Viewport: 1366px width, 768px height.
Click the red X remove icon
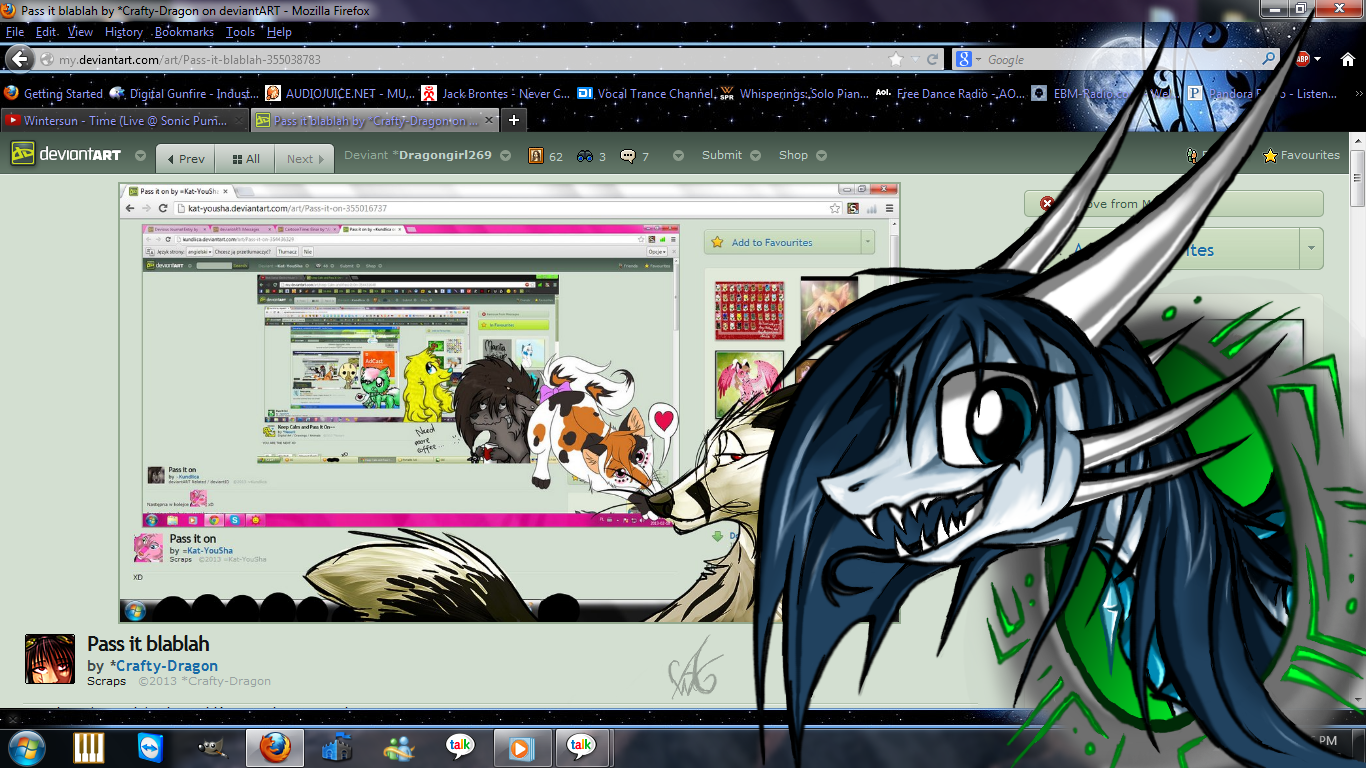(x=1047, y=203)
